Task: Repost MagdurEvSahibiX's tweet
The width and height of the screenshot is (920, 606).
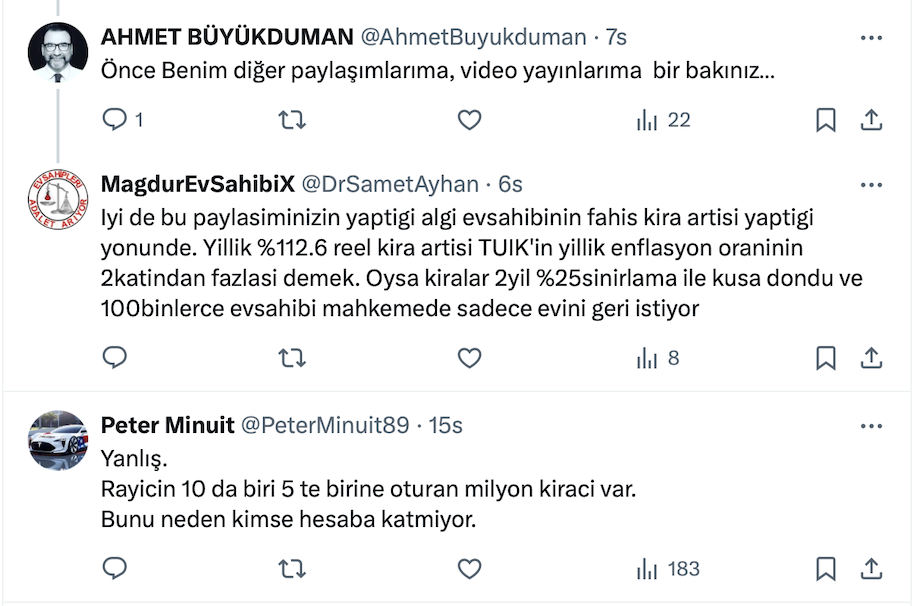Action: click(x=291, y=357)
